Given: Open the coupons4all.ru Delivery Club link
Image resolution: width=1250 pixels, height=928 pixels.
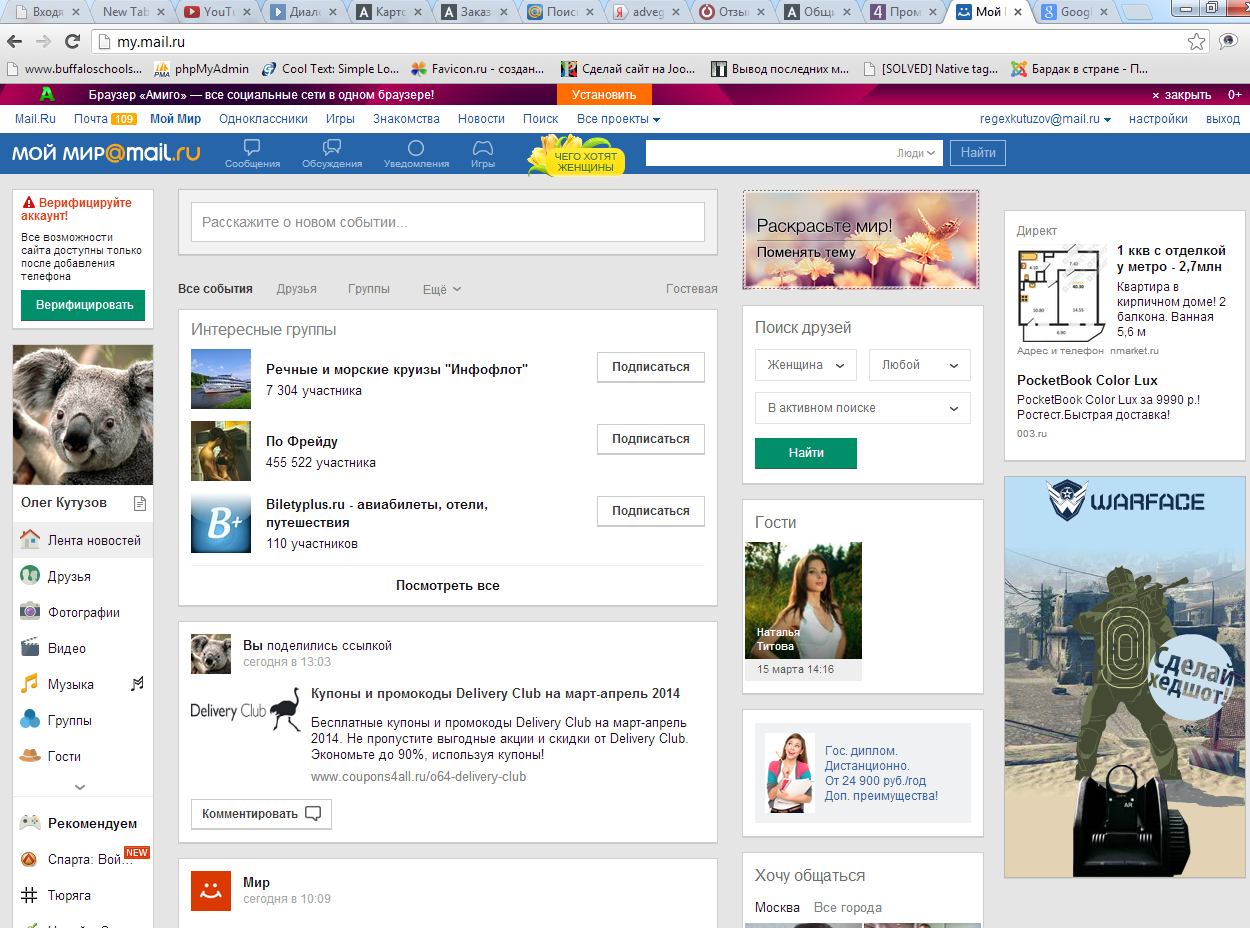Looking at the screenshot, I should click(418, 776).
